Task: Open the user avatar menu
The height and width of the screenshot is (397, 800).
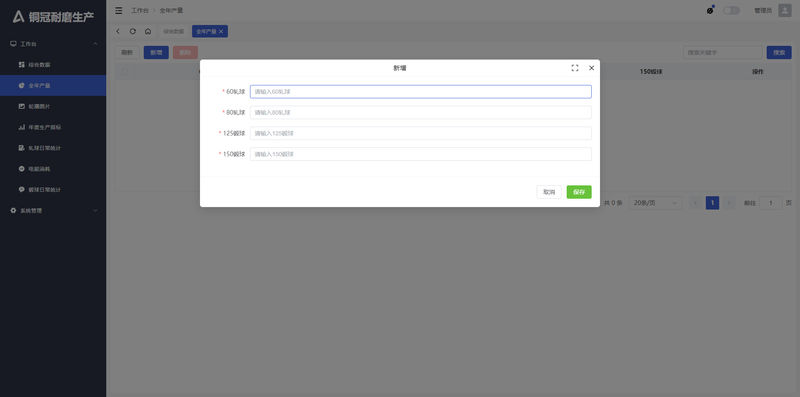Action: click(x=785, y=10)
